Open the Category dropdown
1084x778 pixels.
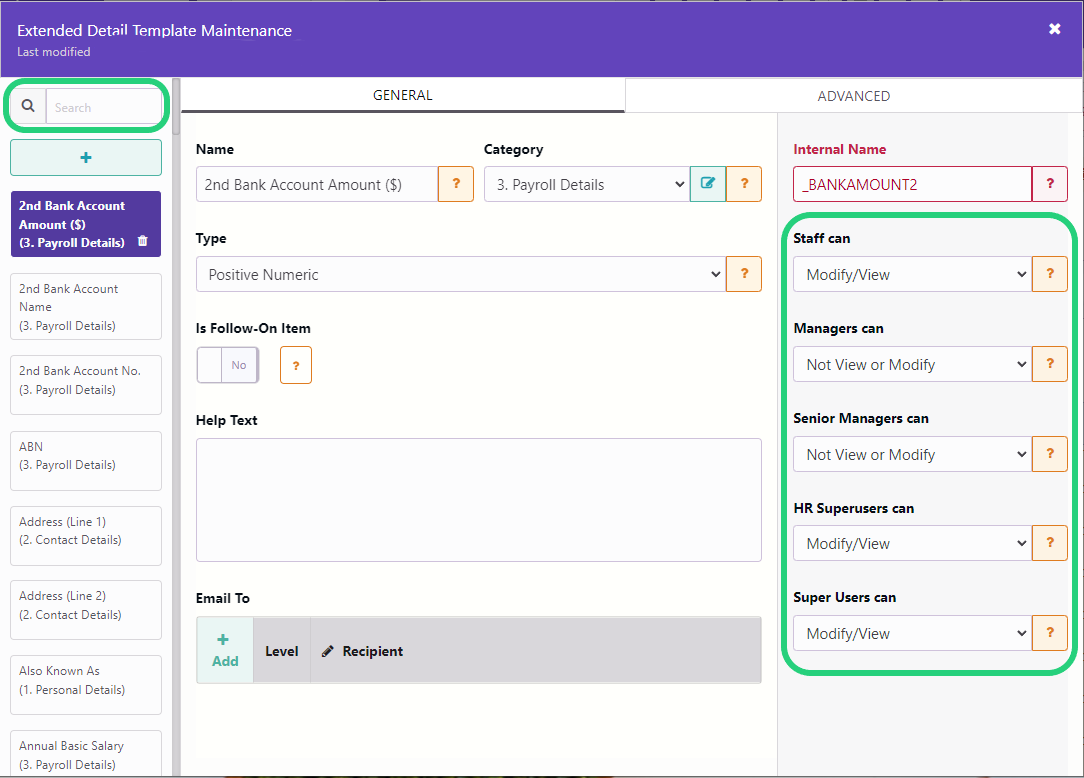tap(586, 184)
